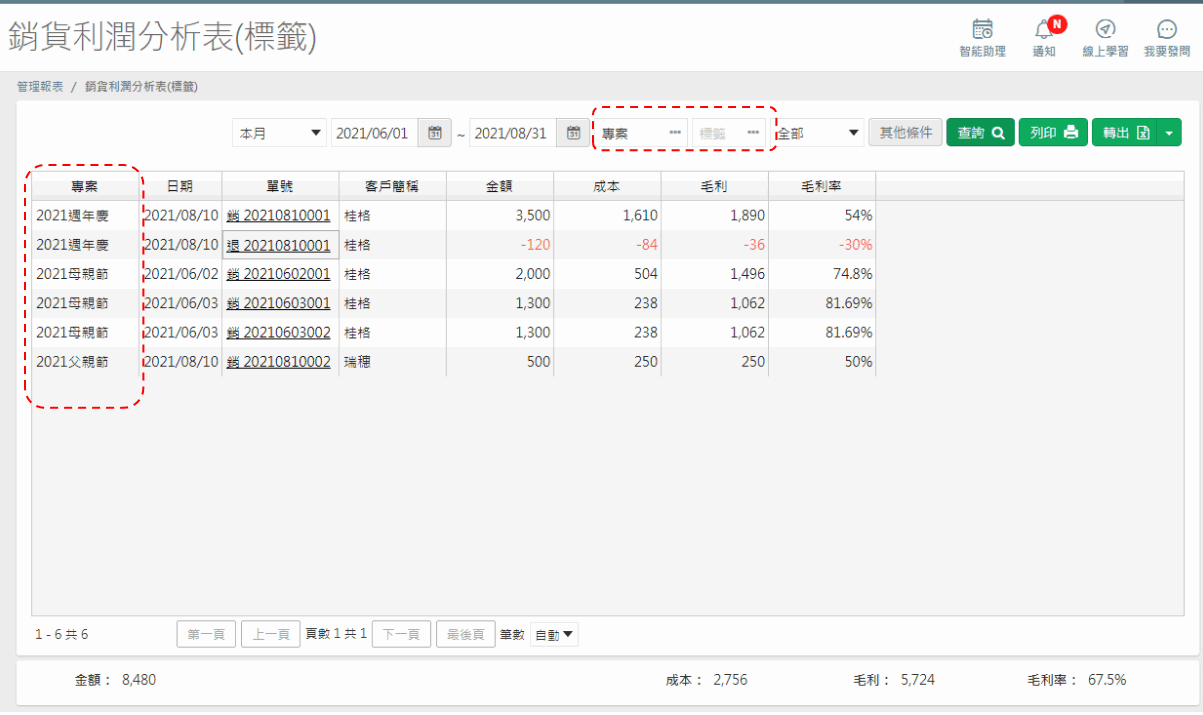The image size is (1203, 715).
Task: Click the 54% margin rate cell
Action: 822,215
